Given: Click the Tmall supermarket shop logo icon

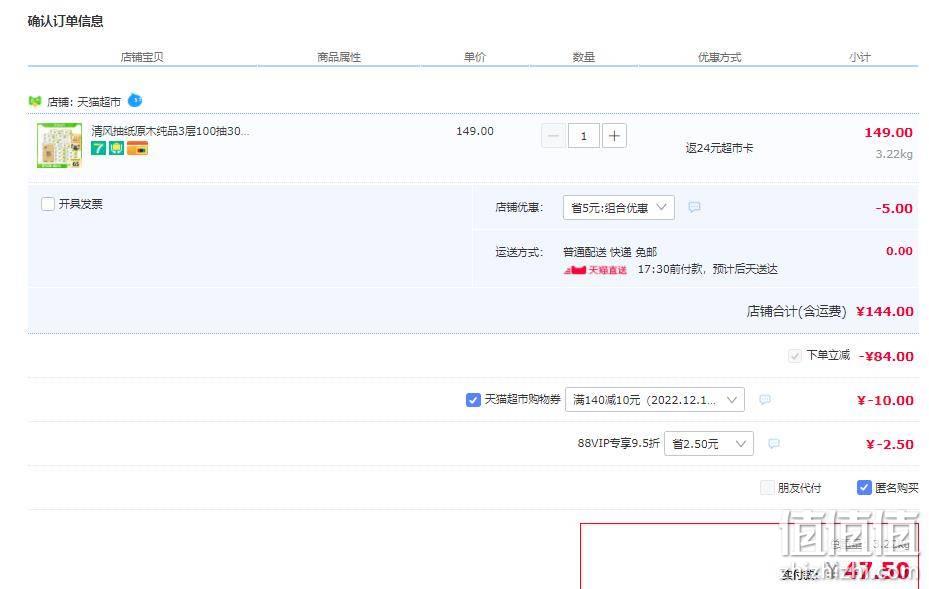Looking at the screenshot, I should pyautogui.click(x=35, y=101).
